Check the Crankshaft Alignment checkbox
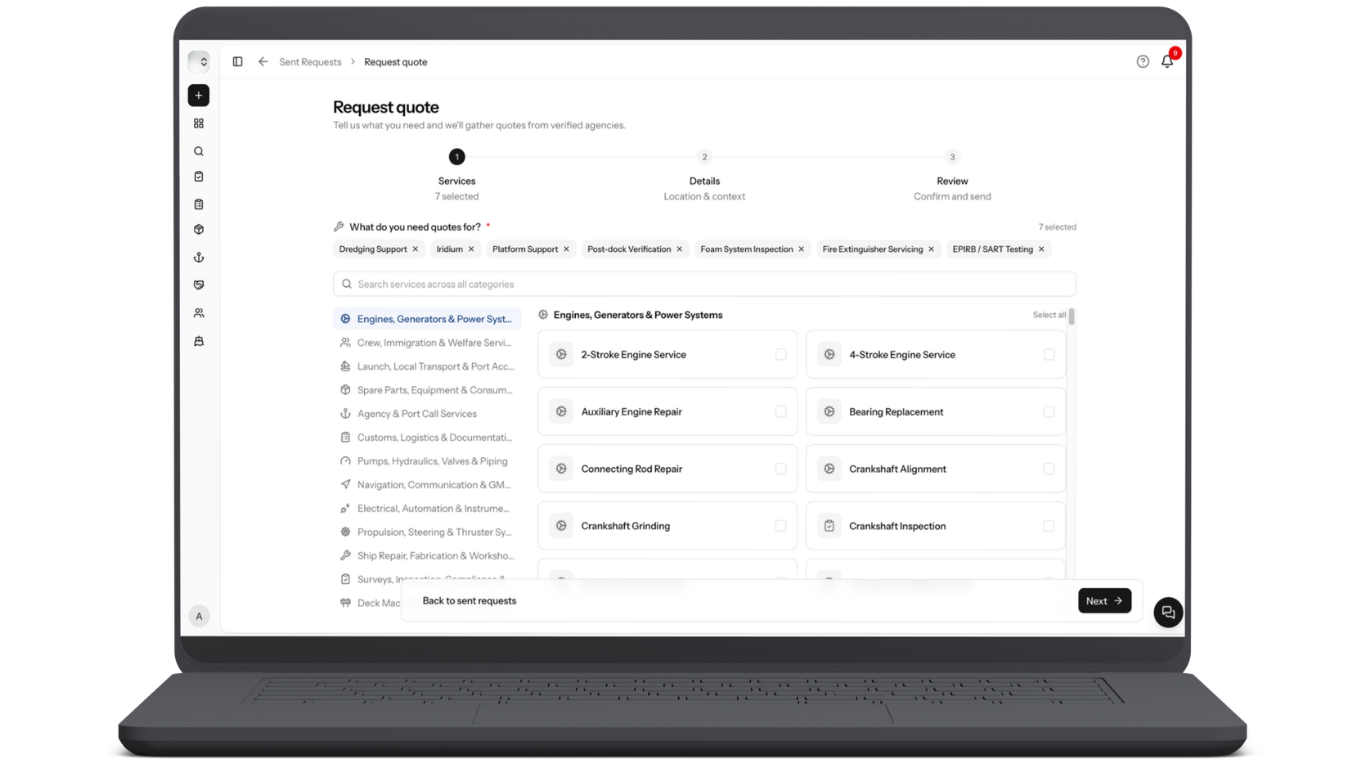This screenshot has width=1366, height=766. click(x=1049, y=468)
